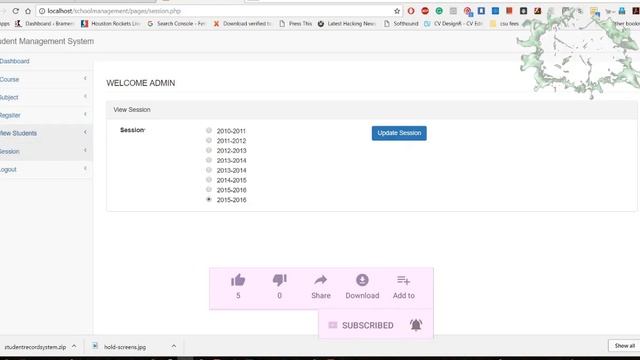
Task: Select the last 2015-2016 session radio
Action: 209,199
